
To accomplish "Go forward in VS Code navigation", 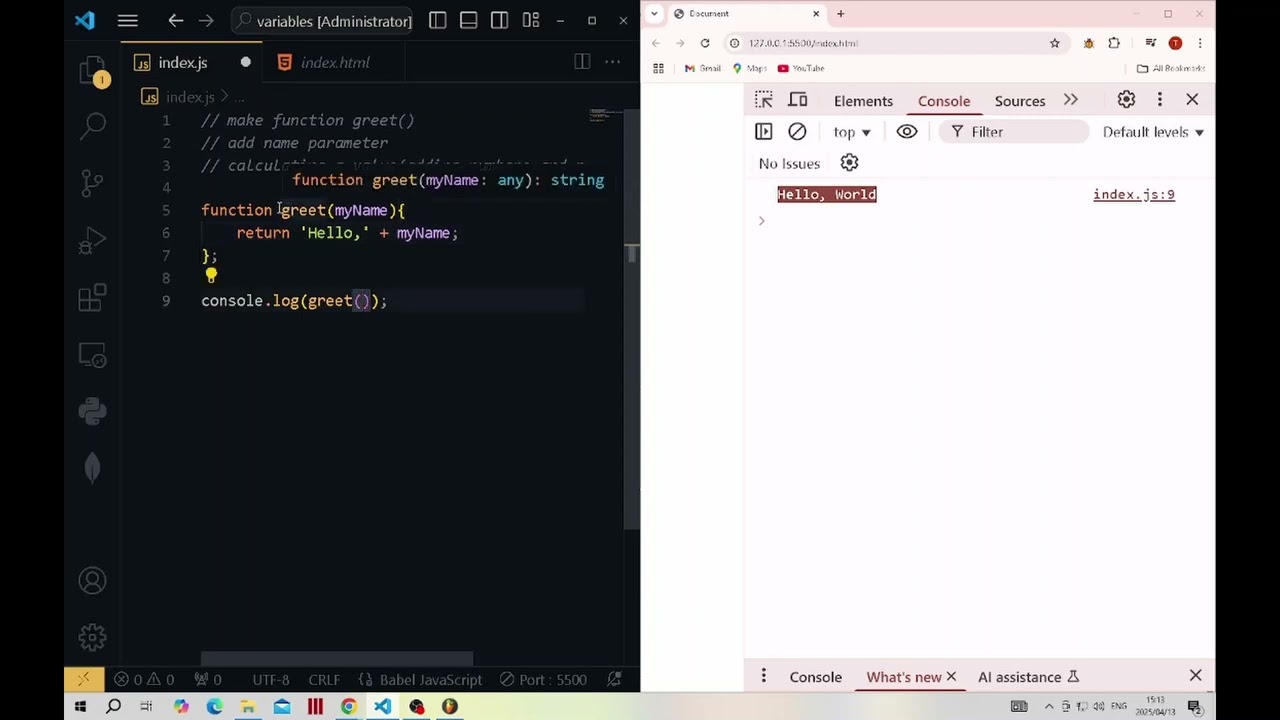I will (x=206, y=20).
